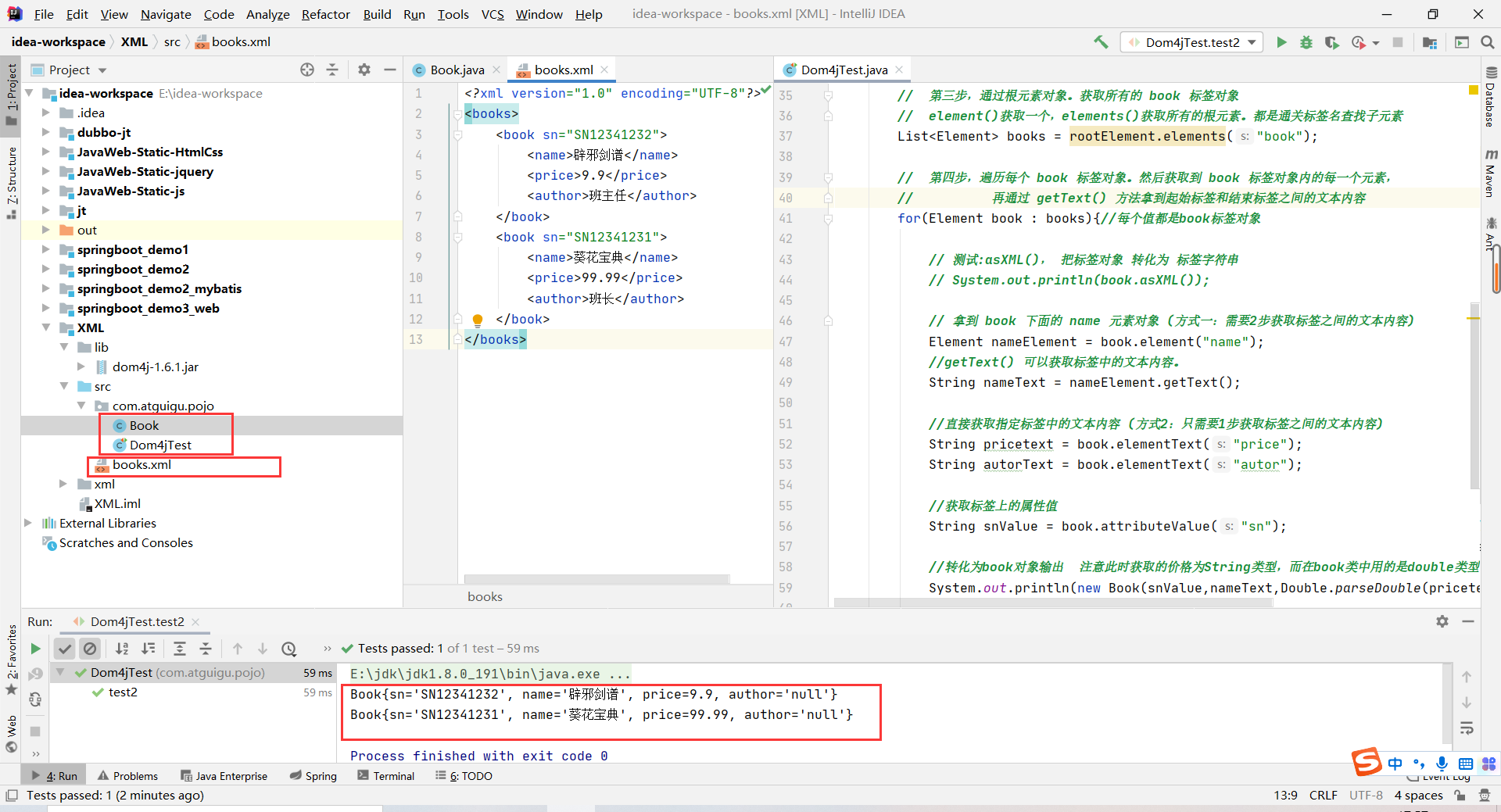Toggle show ignored tests button
1501x812 pixels.
click(x=91, y=649)
